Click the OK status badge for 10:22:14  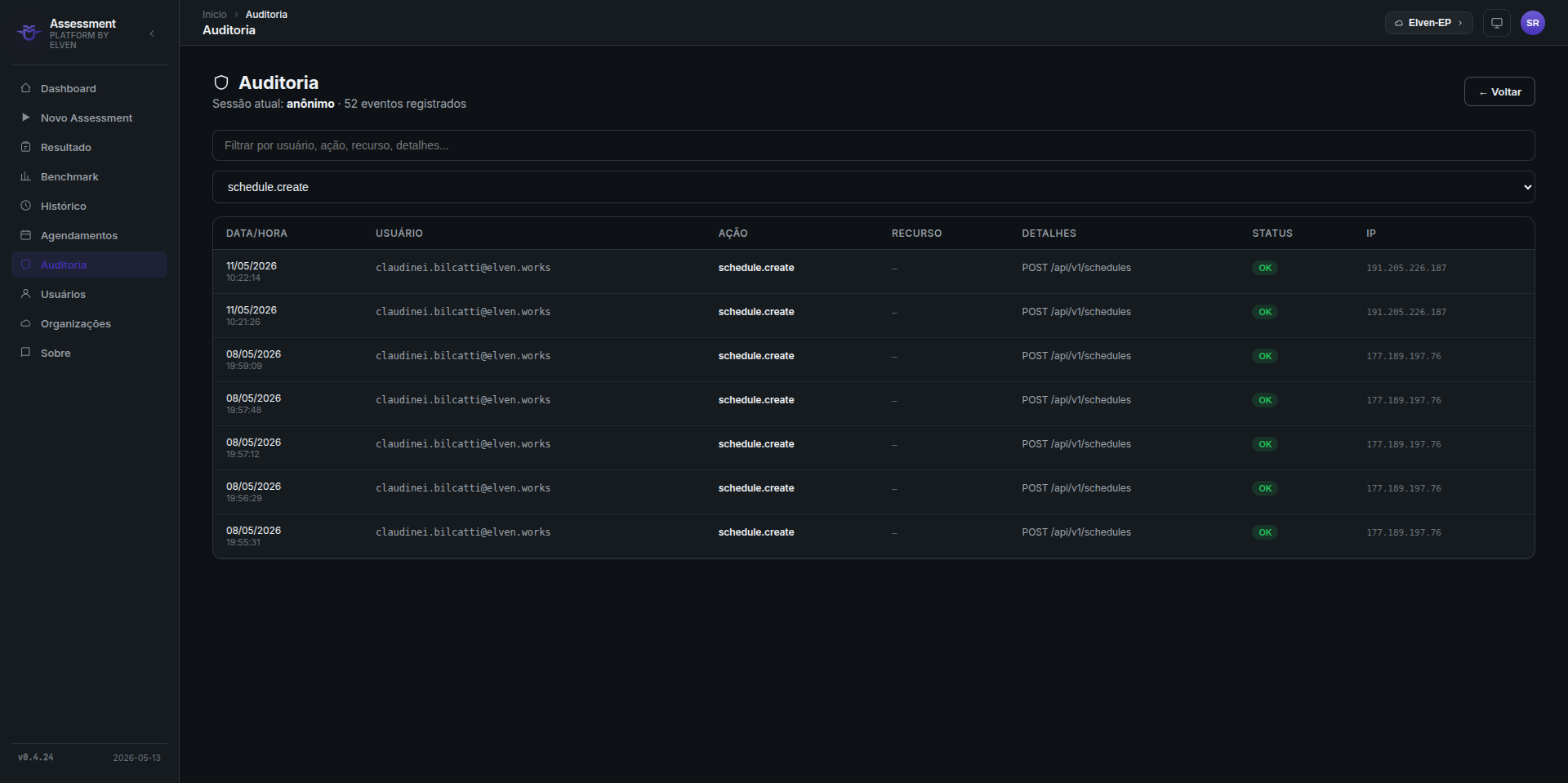coord(1265,268)
